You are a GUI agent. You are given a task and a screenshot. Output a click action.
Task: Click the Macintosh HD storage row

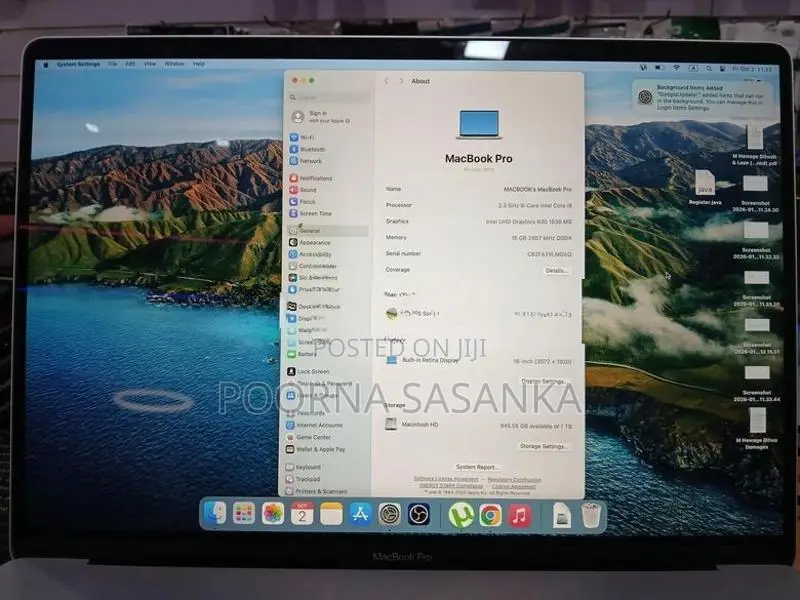(x=478, y=425)
